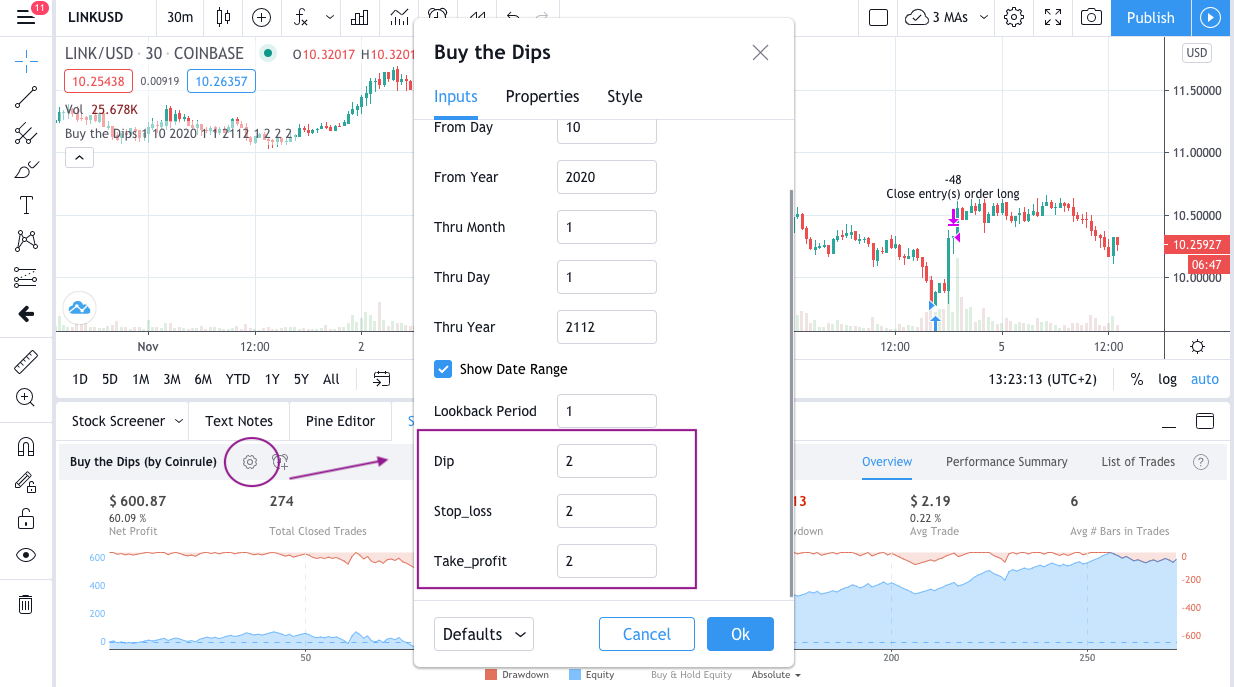Switch to the Style tab

click(x=624, y=96)
